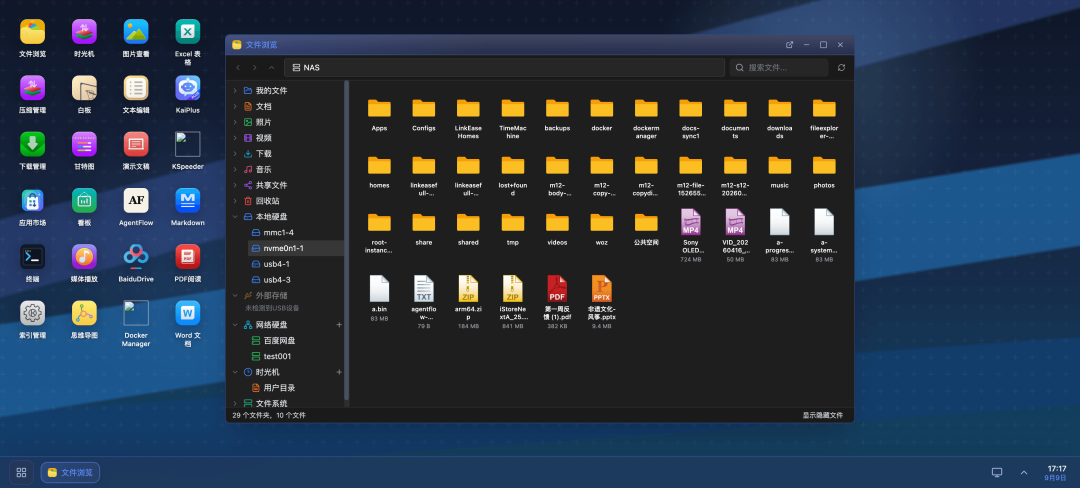Viewport: 1080px width, 488px height.
Task: Open the BaiduDrive desktop app
Action: point(136,257)
